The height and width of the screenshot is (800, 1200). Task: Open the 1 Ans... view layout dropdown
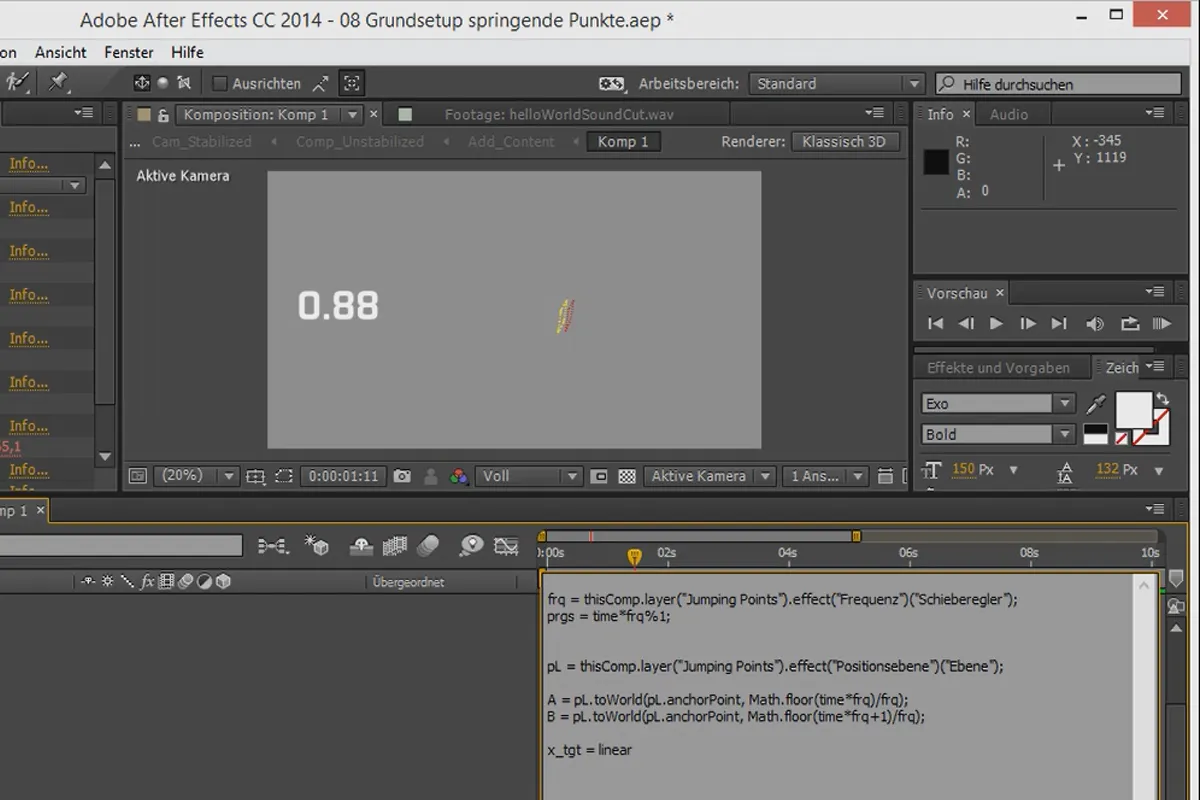[x=825, y=476]
